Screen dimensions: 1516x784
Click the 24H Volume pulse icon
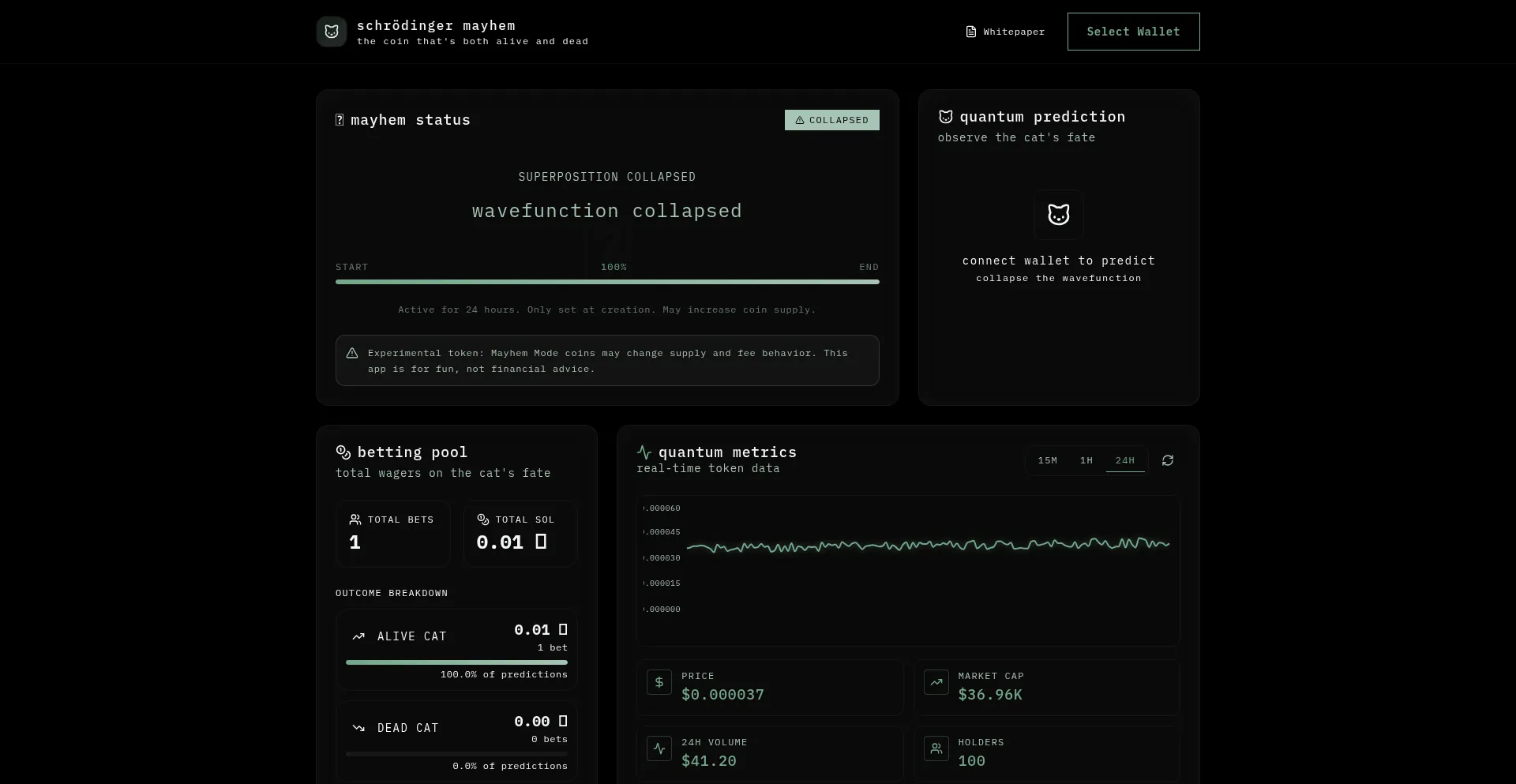(659, 748)
